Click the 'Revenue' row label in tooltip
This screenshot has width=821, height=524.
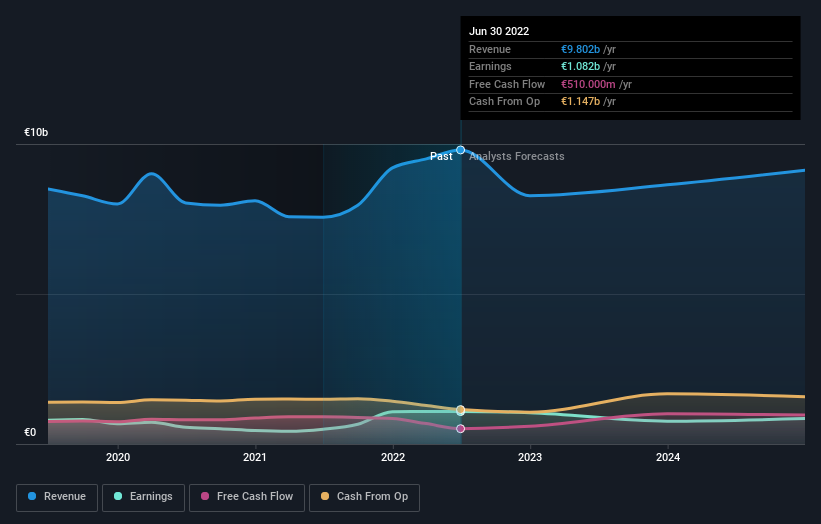[x=490, y=49]
